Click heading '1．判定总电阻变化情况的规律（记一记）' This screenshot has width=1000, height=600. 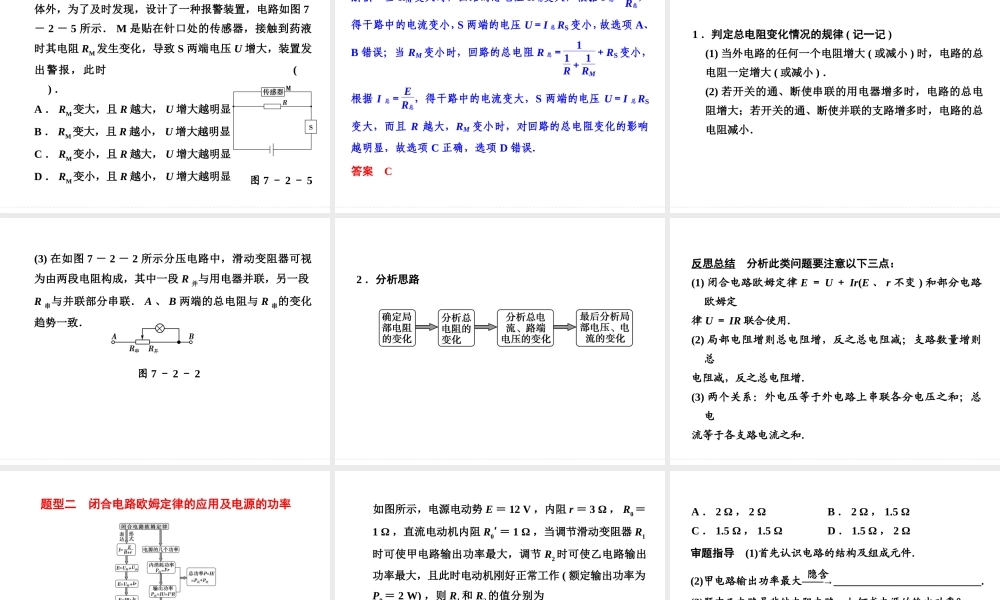click(793, 34)
